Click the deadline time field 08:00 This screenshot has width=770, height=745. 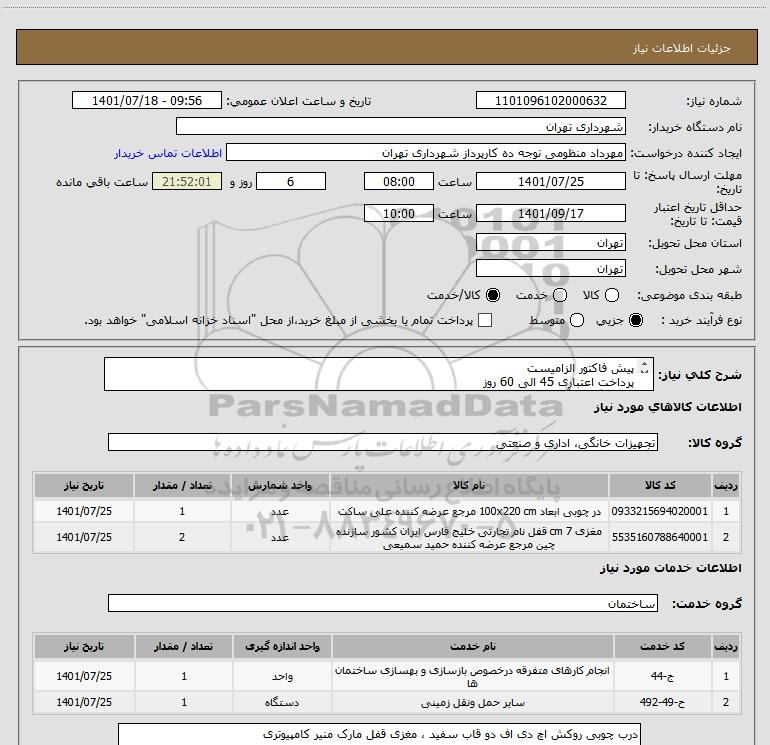[399, 181]
